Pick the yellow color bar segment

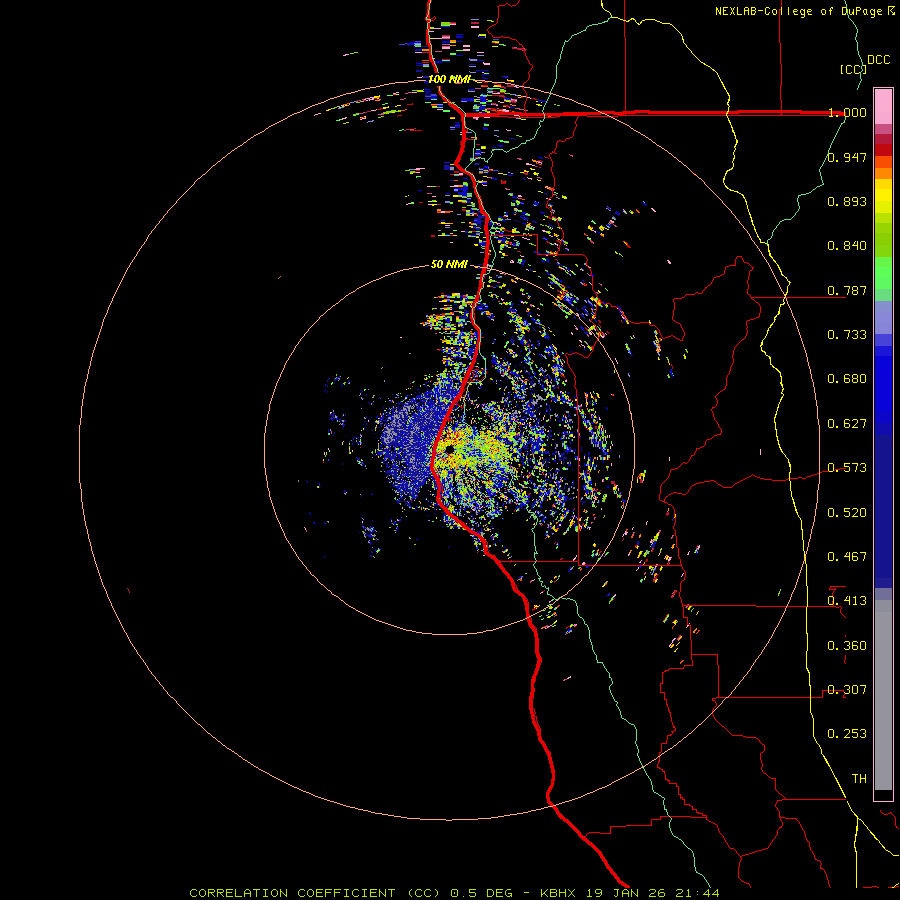click(x=883, y=196)
